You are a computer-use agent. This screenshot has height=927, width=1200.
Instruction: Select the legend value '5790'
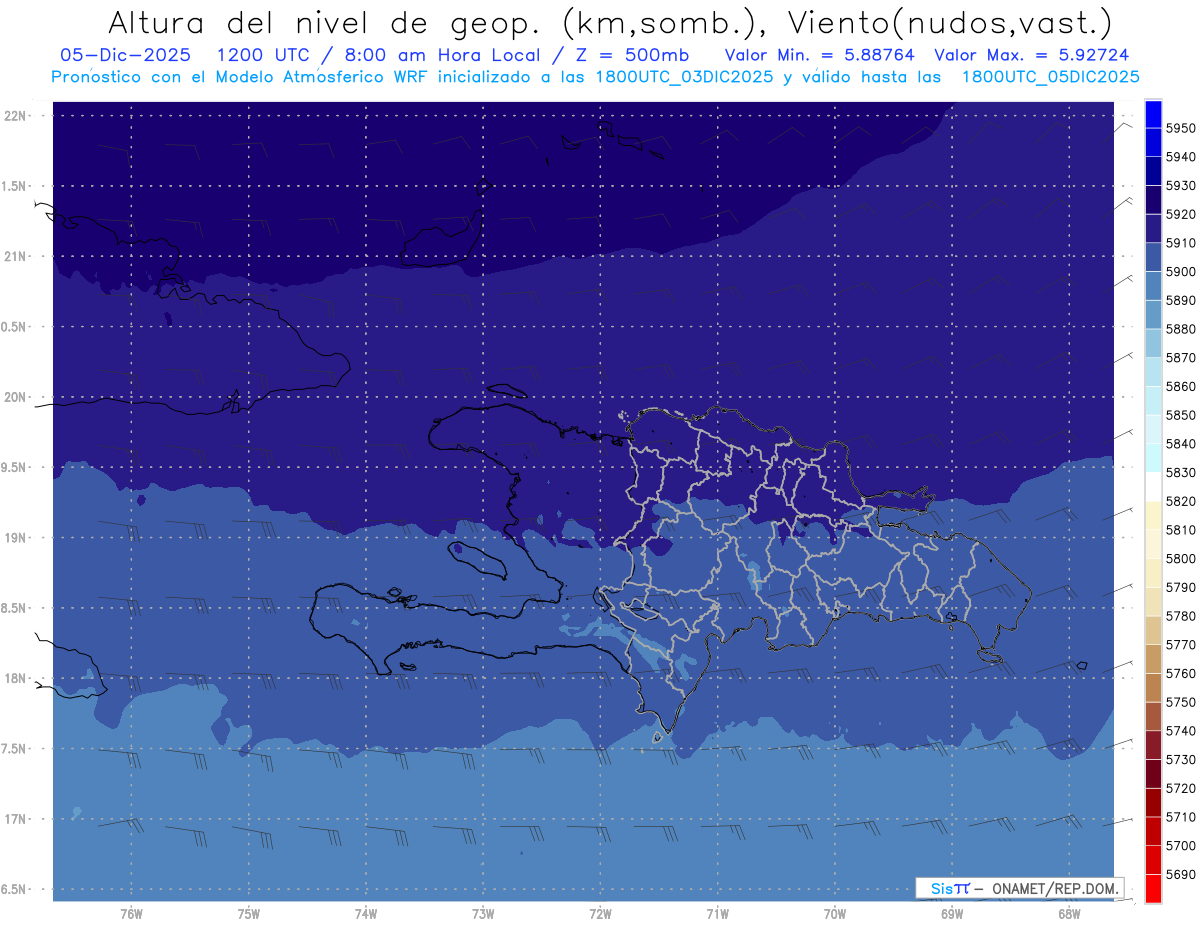coord(1181,588)
